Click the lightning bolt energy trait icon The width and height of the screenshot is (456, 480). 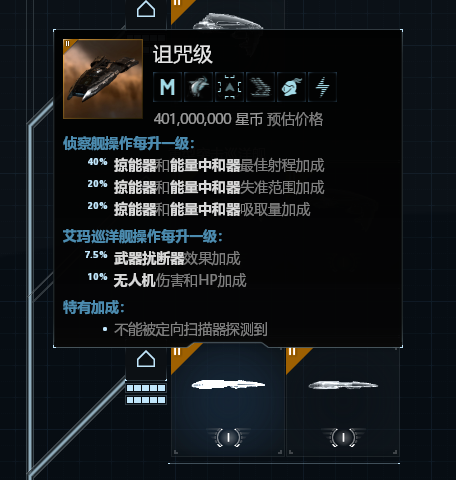322,87
